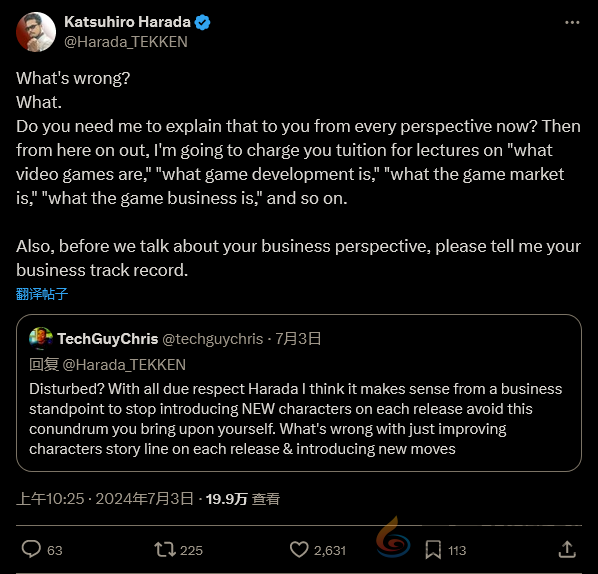Open the quoted post date 7月3日
The image size is (598, 574).
(x=298, y=339)
